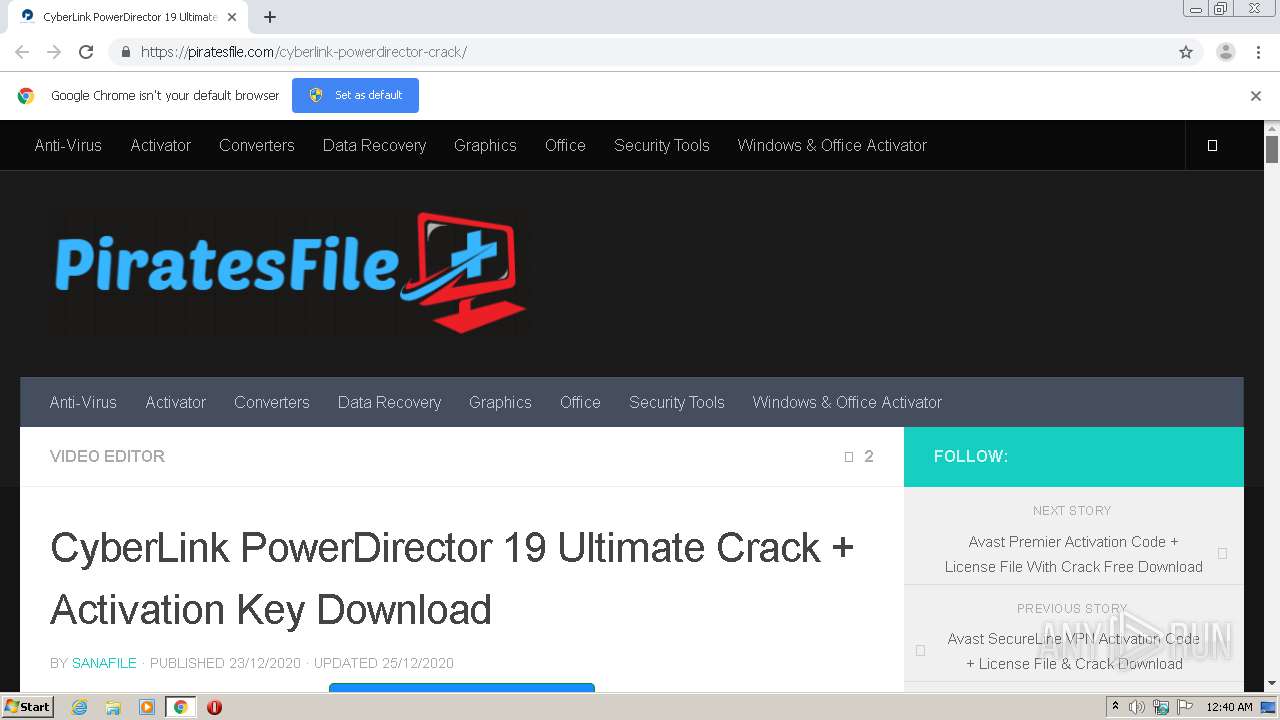Open Graphics in top black menu
Screen dimensions: 1280x720
[485, 145]
